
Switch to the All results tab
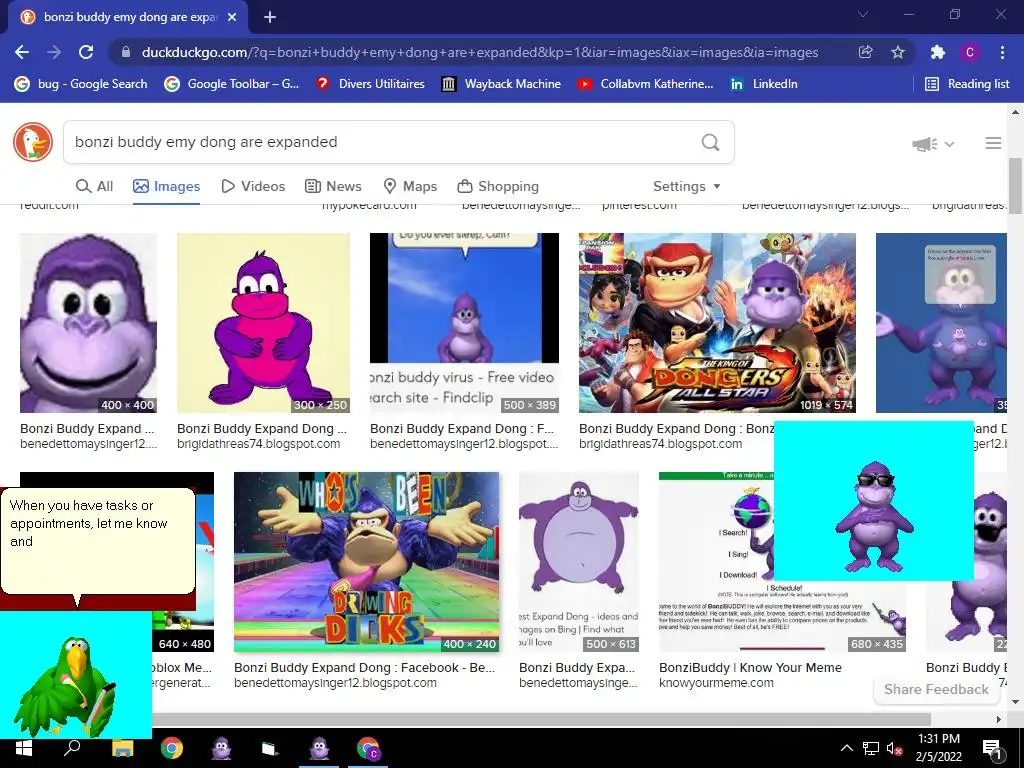(95, 186)
